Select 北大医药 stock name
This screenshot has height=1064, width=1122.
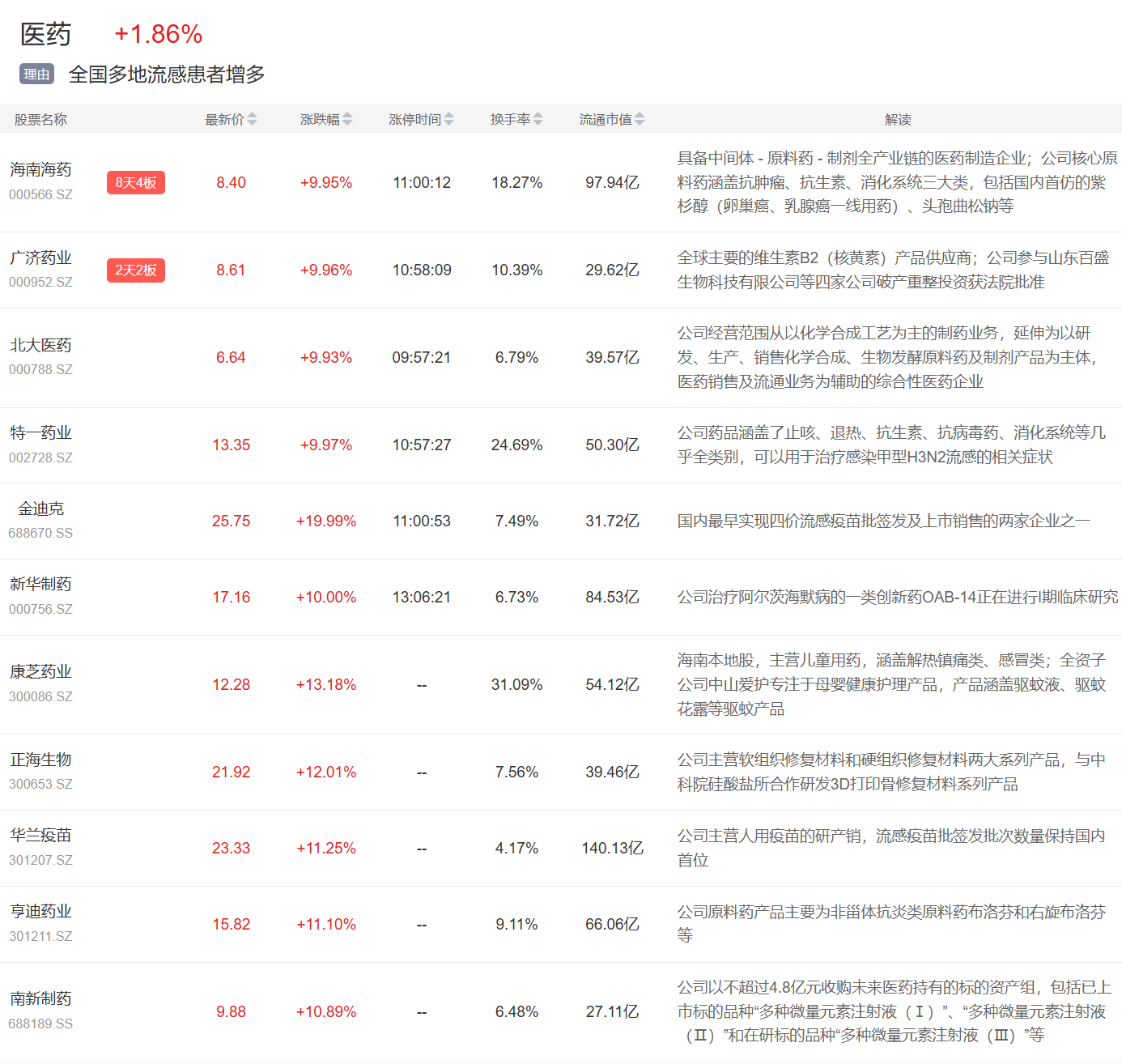(x=40, y=346)
